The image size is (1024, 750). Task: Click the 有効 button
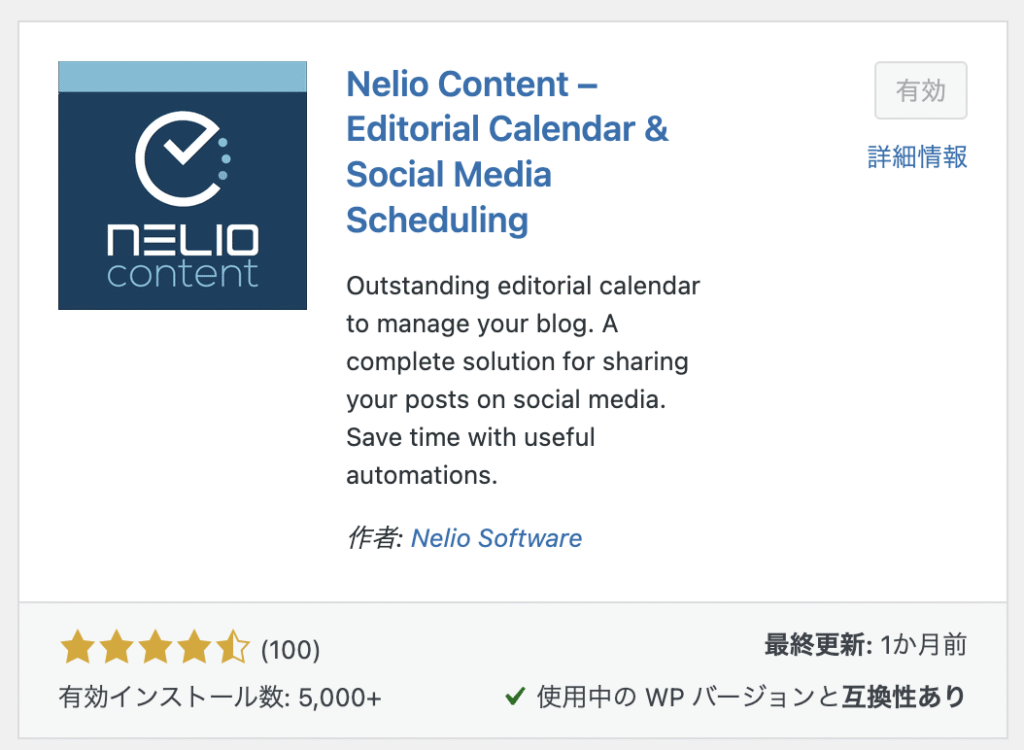[x=921, y=90]
